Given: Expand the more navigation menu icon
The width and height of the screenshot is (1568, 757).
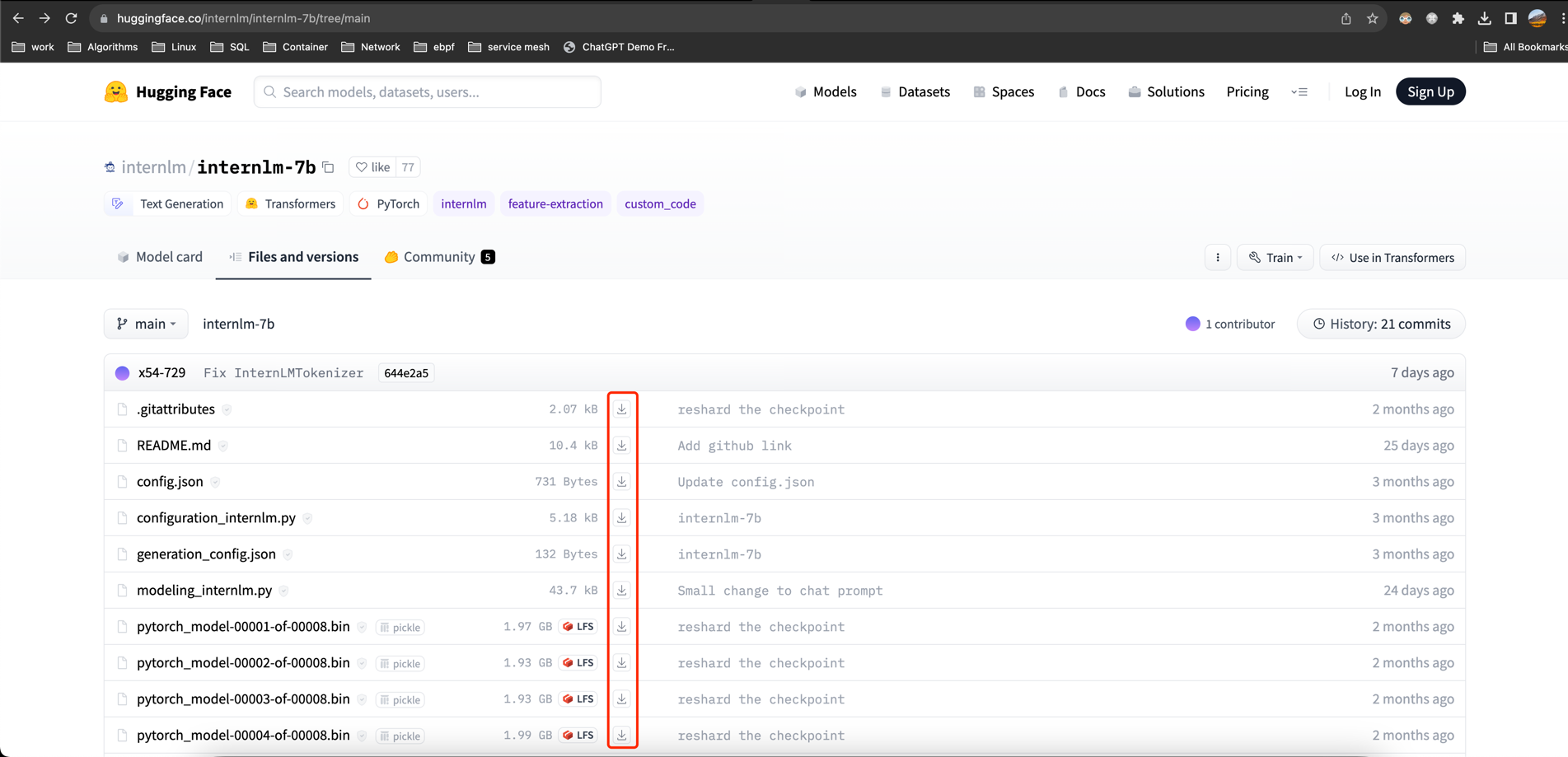Looking at the screenshot, I should coord(1299,92).
